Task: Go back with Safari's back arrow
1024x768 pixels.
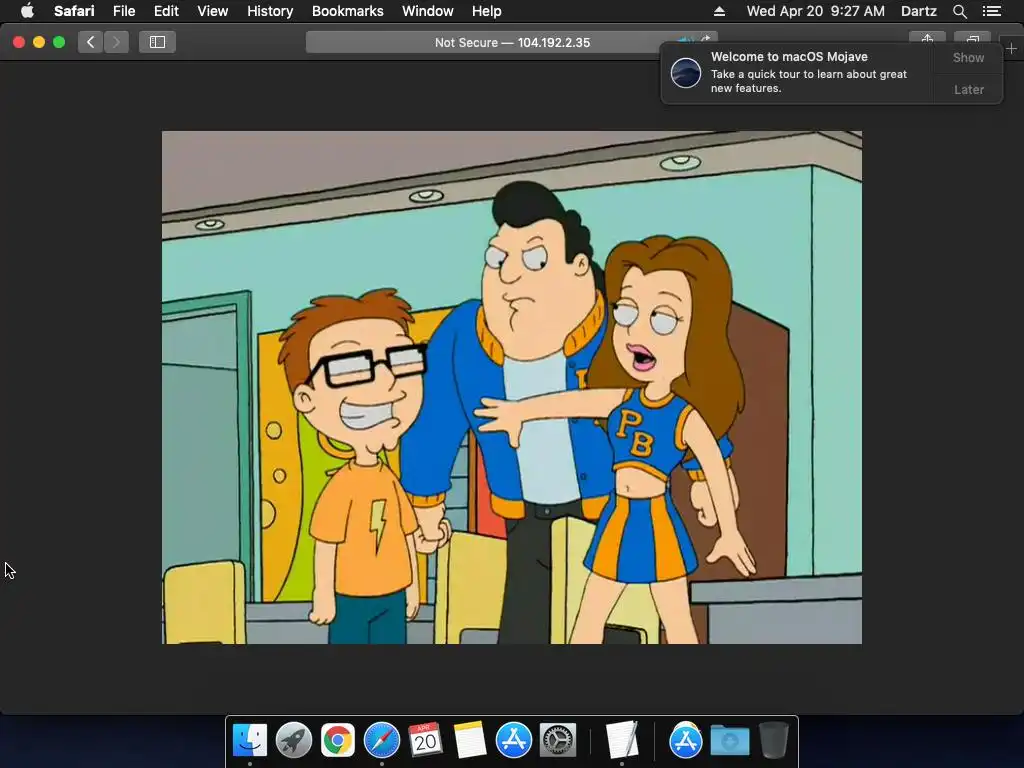Action: [91, 42]
